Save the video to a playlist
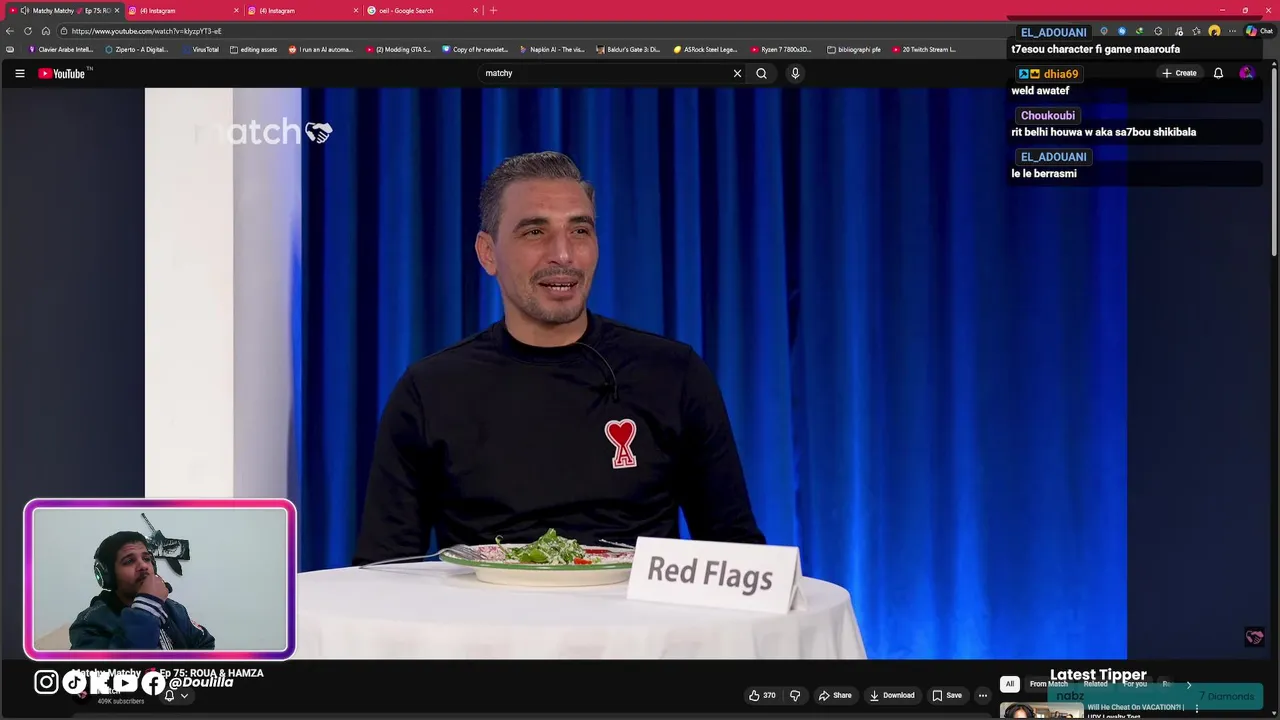The height and width of the screenshot is (720, 1280). point(947,695)
